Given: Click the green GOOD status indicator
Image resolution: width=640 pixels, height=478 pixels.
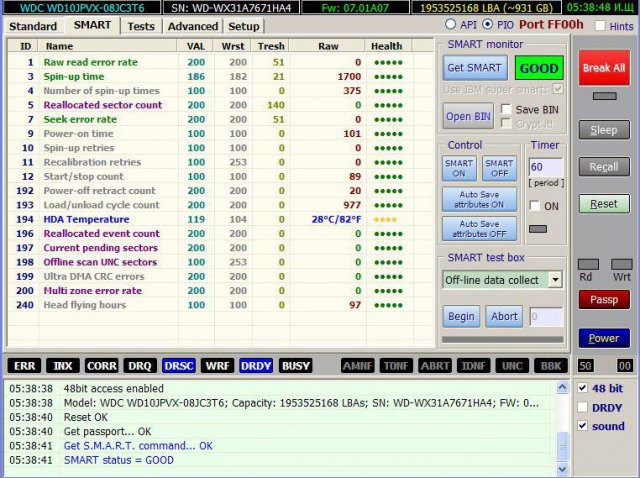Looking at the screenshot, I should pos(538,68).
